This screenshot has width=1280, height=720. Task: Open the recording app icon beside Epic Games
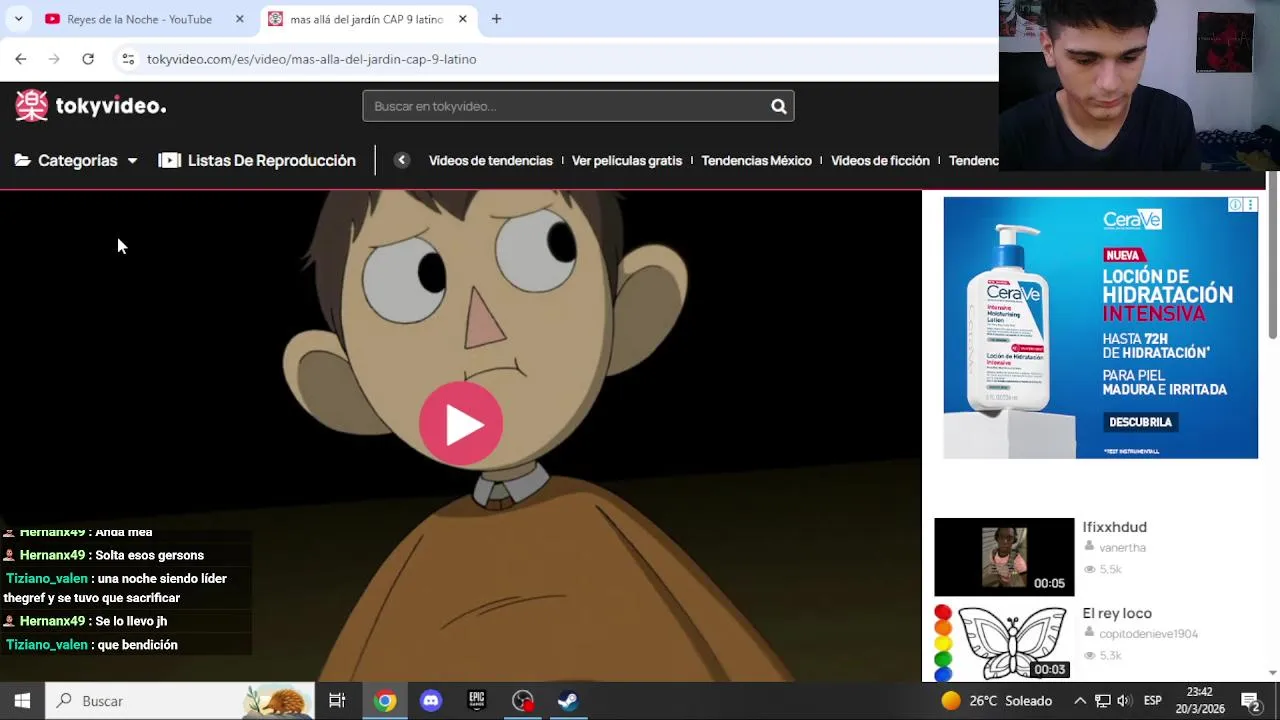pos(523,701)
